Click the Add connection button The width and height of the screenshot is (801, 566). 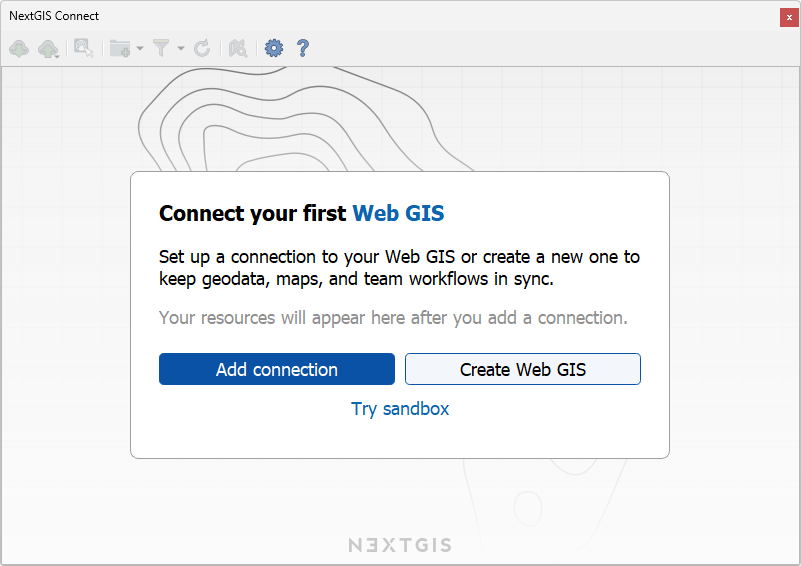[277, 369]
